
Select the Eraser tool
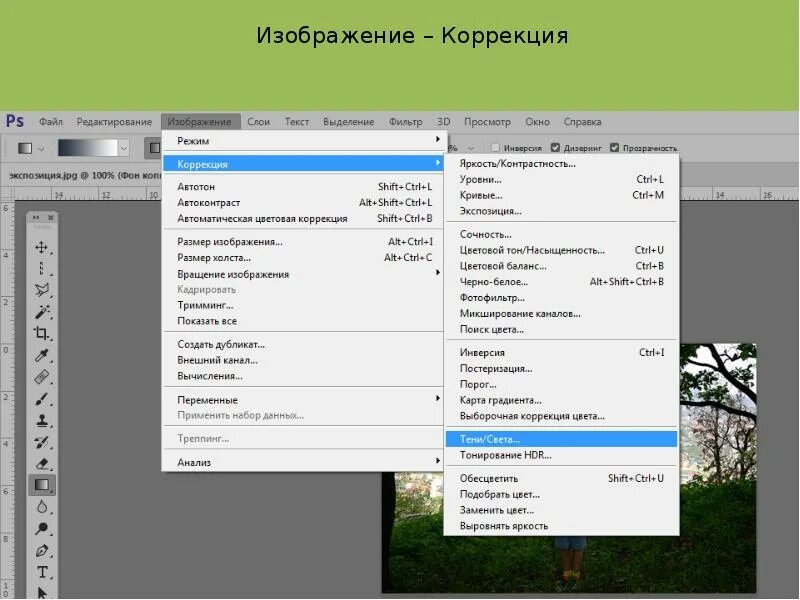[41, 464]
